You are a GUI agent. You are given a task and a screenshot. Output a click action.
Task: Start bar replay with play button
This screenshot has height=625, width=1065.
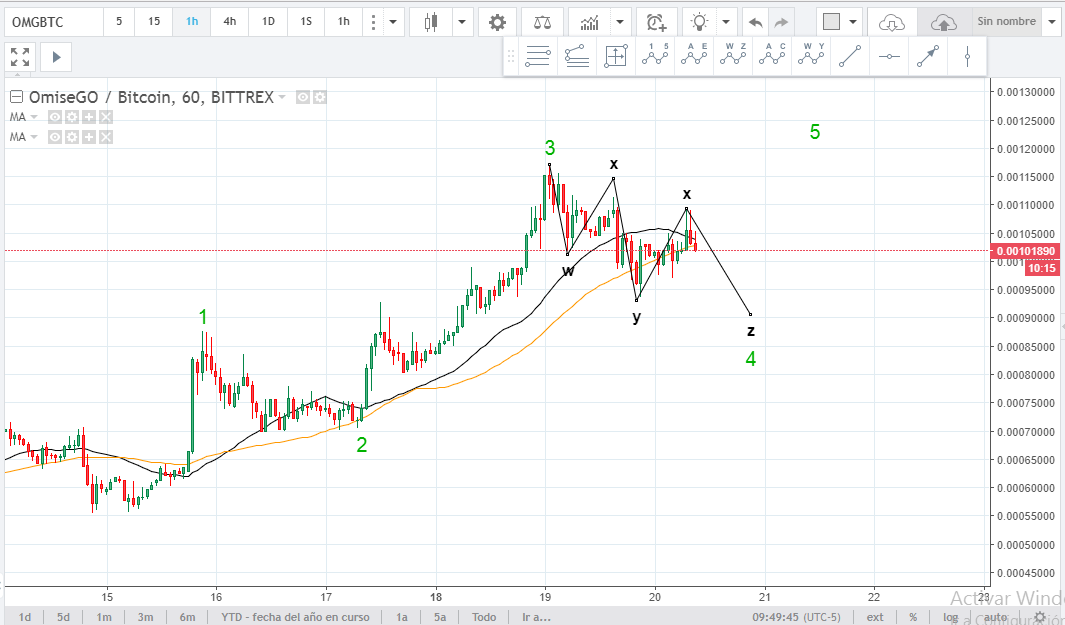click(56, 57)
